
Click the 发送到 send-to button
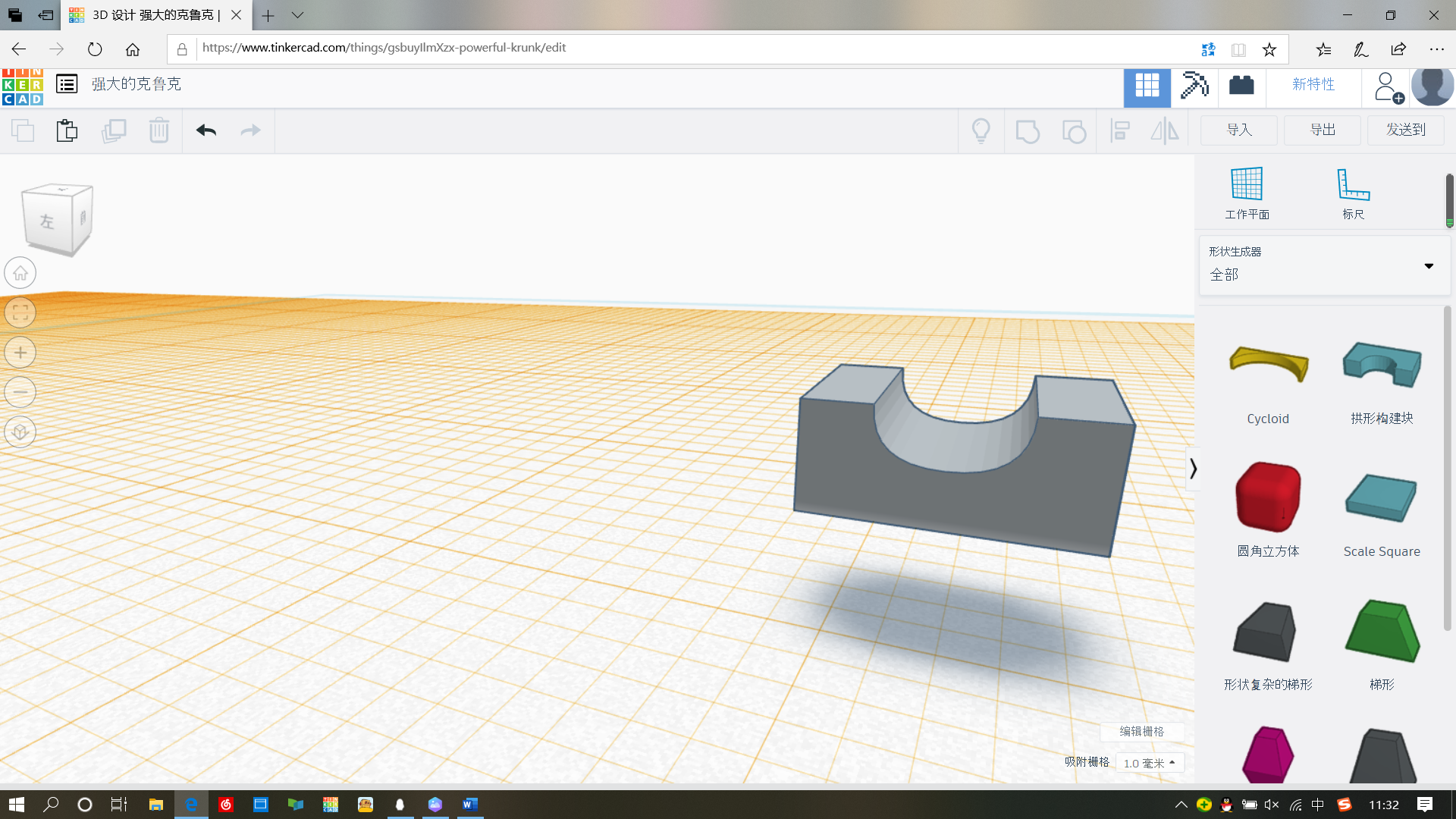pos(1406,130)
